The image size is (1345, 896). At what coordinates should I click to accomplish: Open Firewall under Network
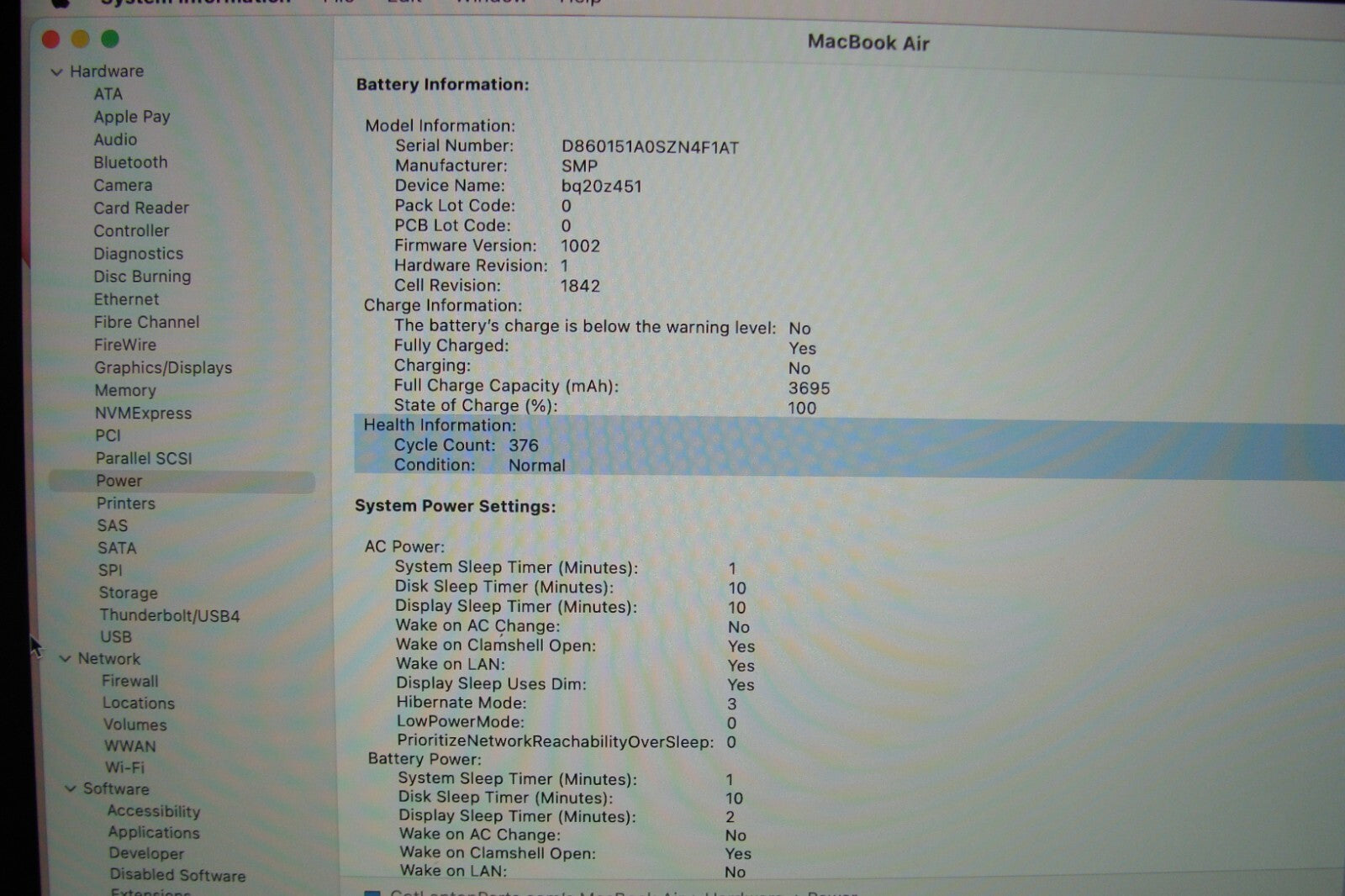point(129,681)
